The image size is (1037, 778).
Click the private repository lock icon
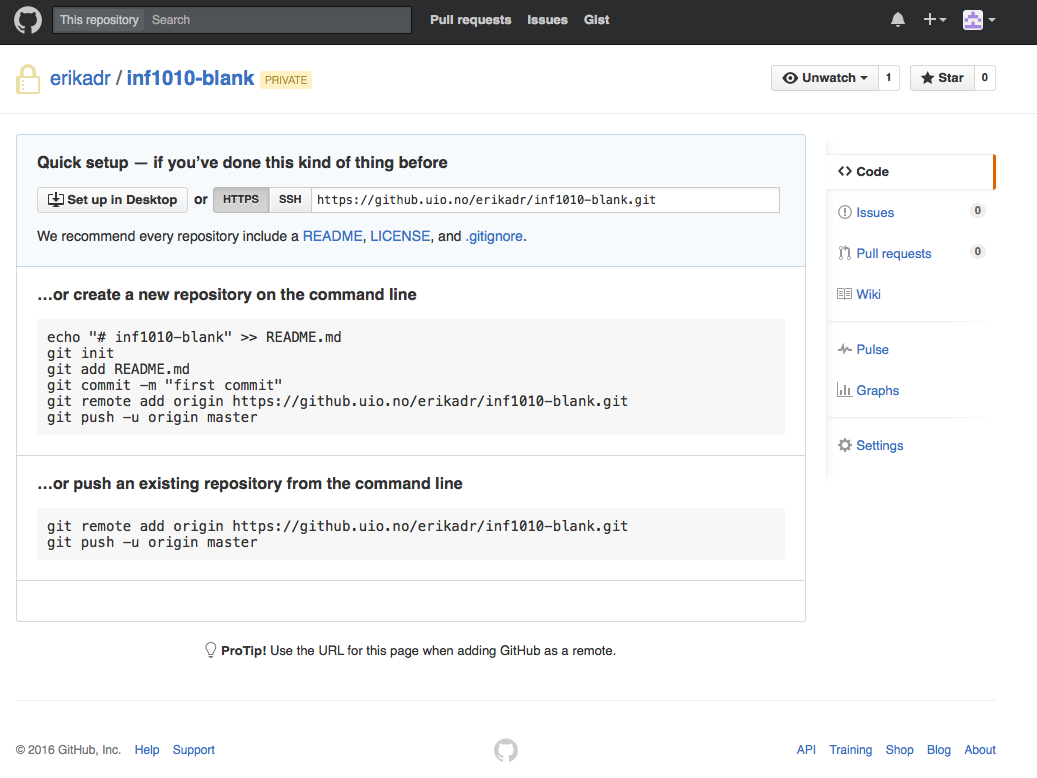(28, 79)
